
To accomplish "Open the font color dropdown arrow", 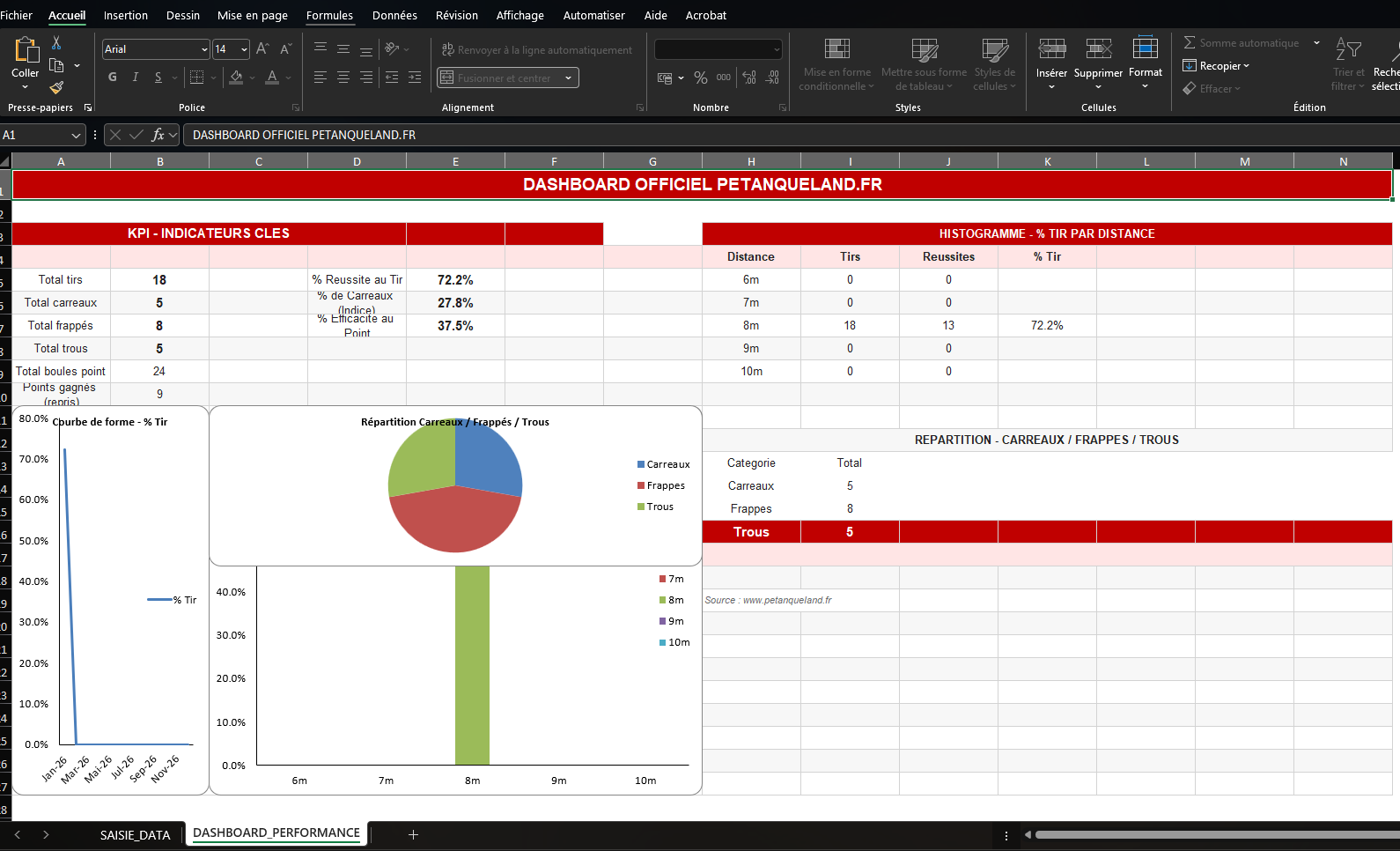I will pos(289,78).
